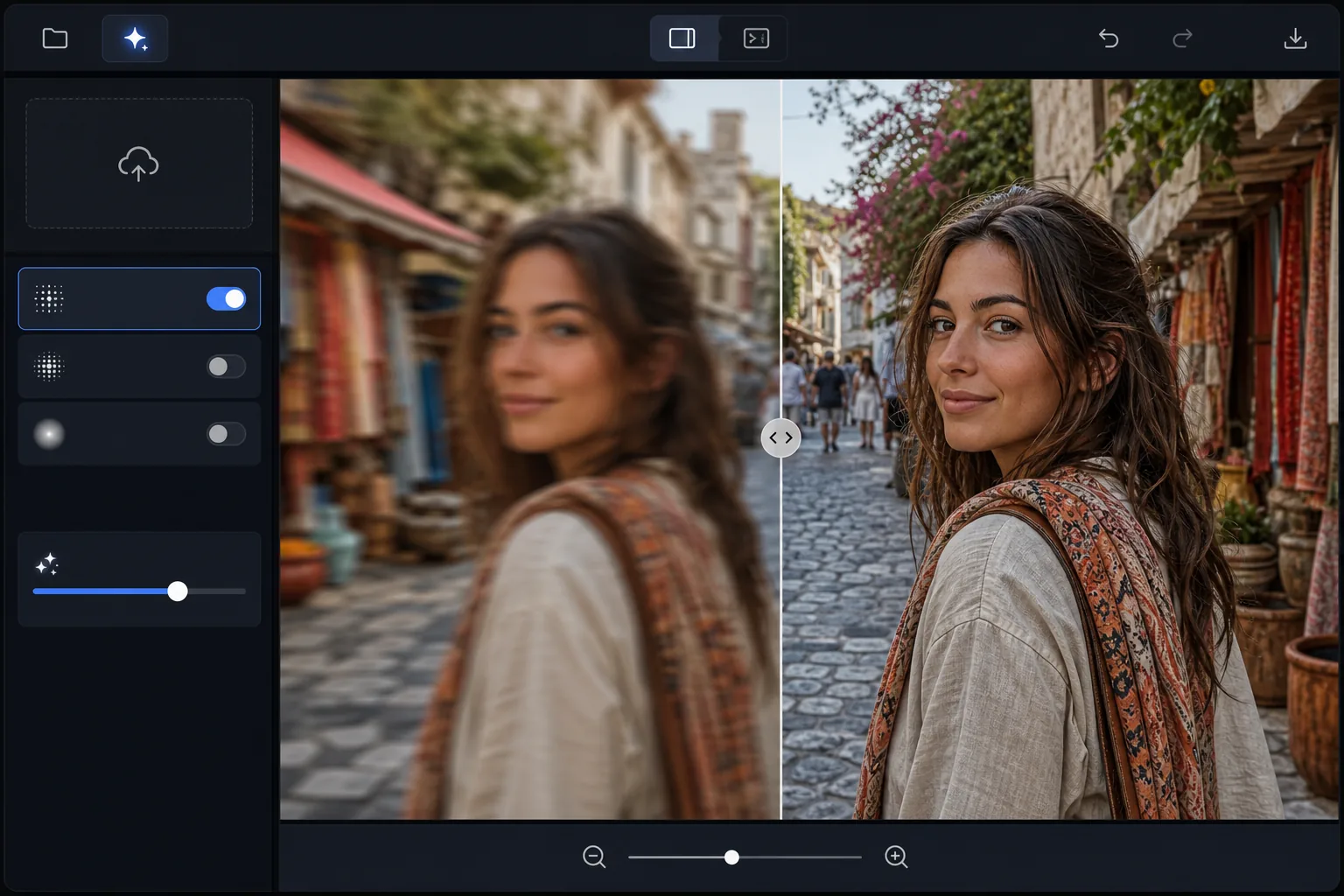1344x896 pixels.
Task: Download the enhanced image
Action: coord(1295,38)
